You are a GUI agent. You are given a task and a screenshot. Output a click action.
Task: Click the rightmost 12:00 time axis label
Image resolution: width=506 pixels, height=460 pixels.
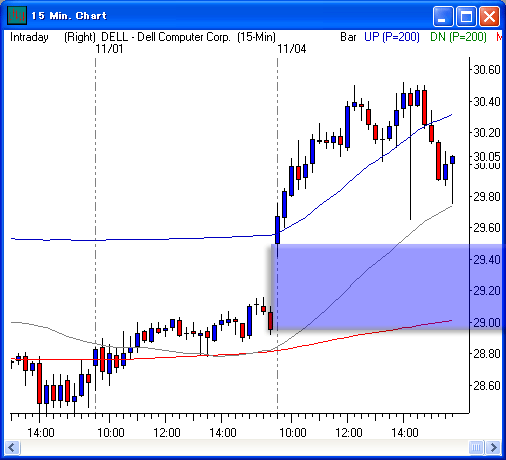(349, 433)
